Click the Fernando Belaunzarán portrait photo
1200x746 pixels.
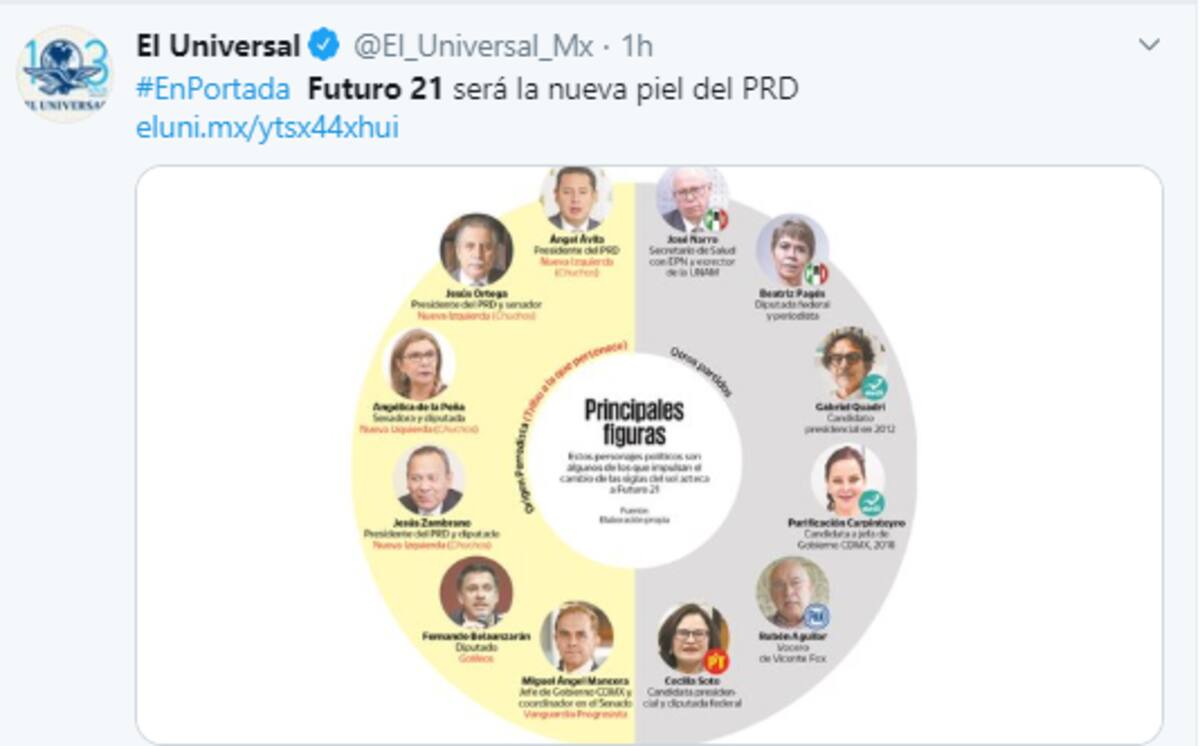tap(476, 593)
